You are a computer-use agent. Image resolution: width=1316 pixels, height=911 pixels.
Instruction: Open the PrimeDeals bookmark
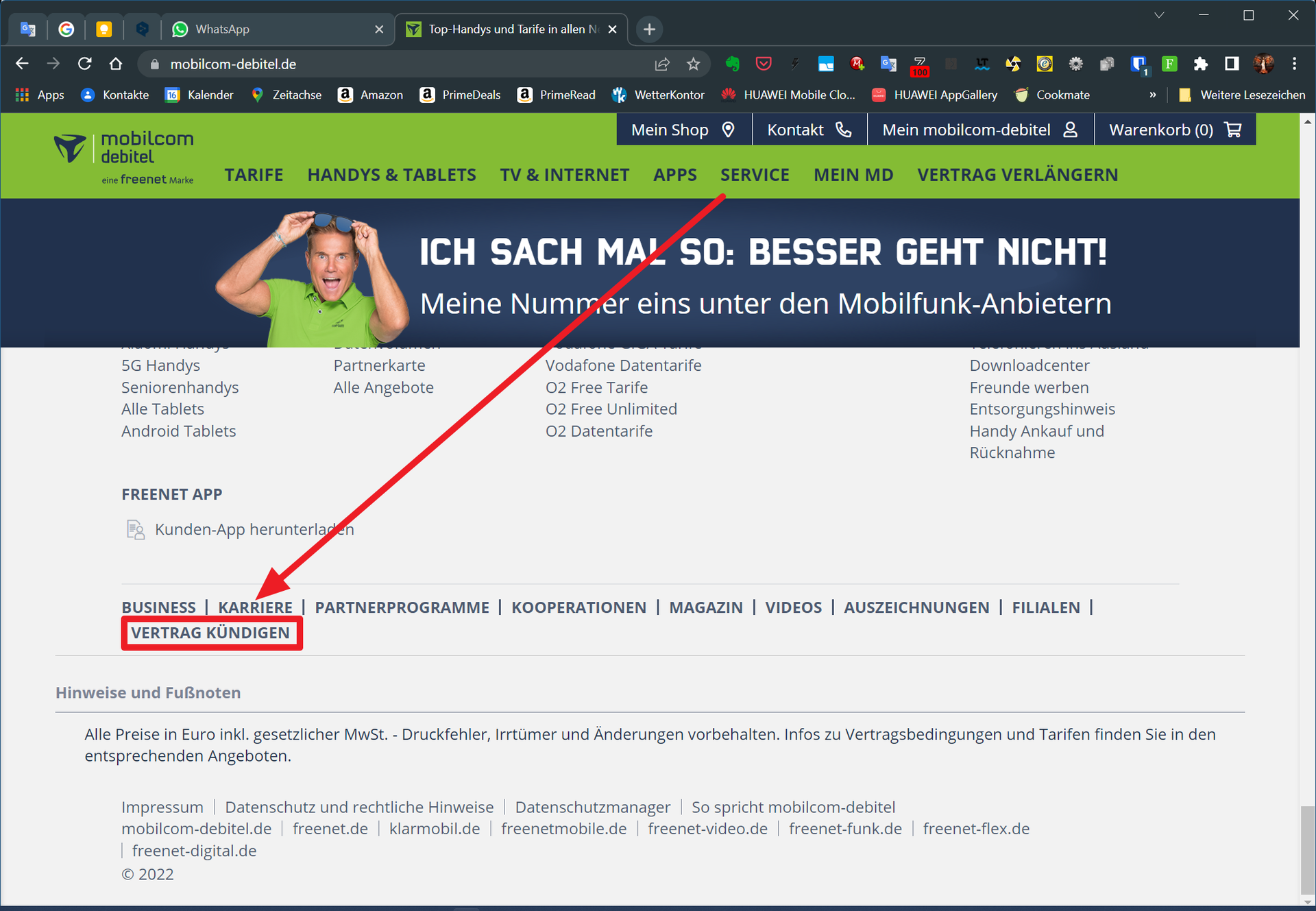coord(460,95)
